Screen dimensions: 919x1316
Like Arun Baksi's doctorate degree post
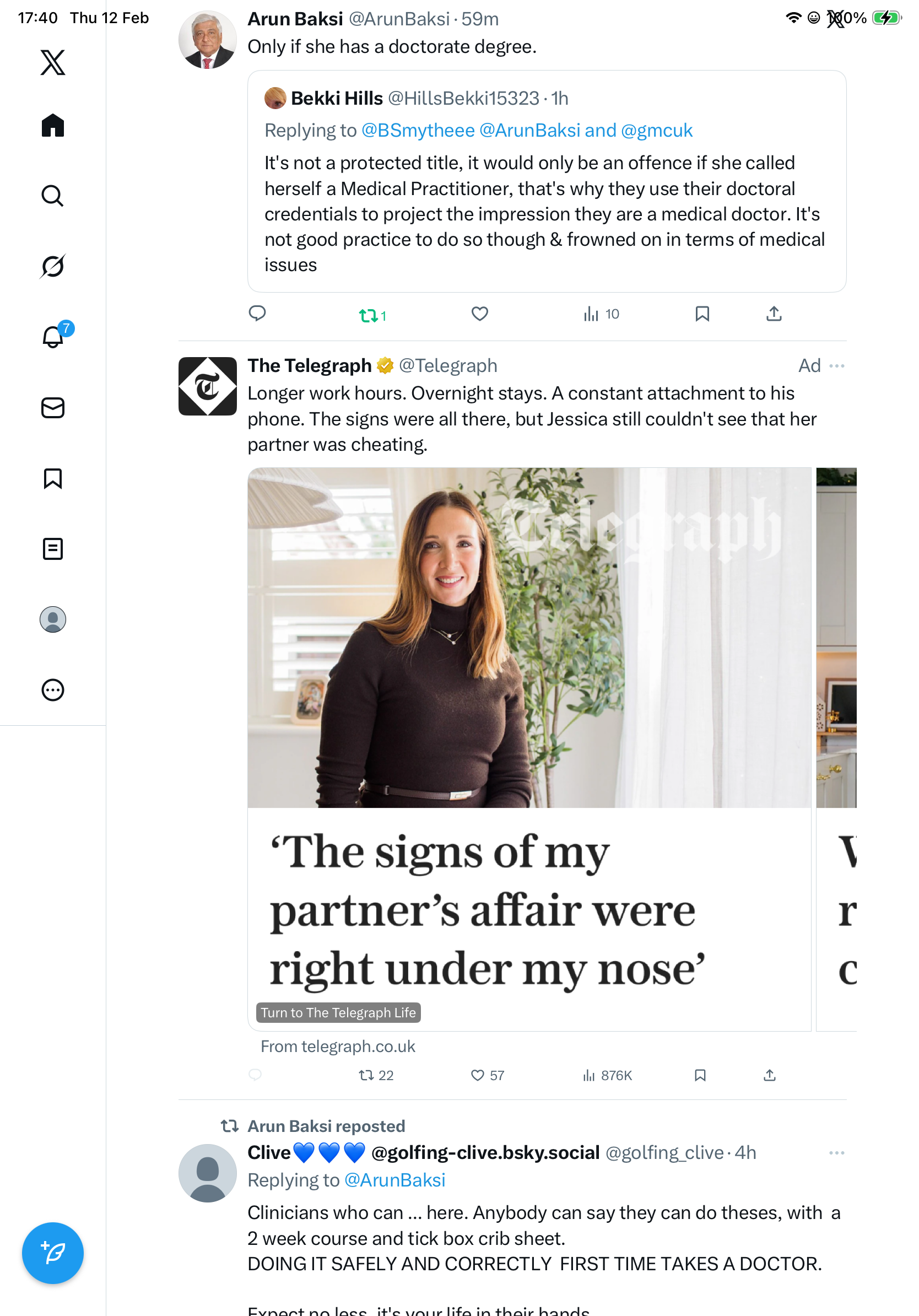pyautogui.click(x=479, y=314)
